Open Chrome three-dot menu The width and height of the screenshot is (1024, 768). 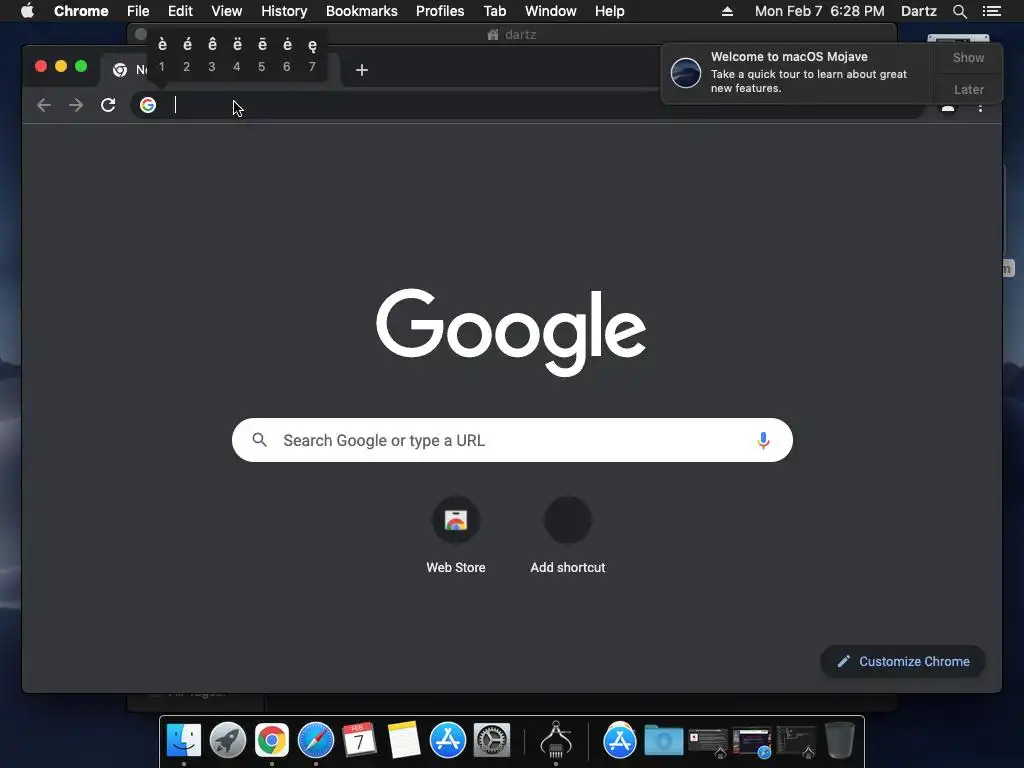[980, 108]
